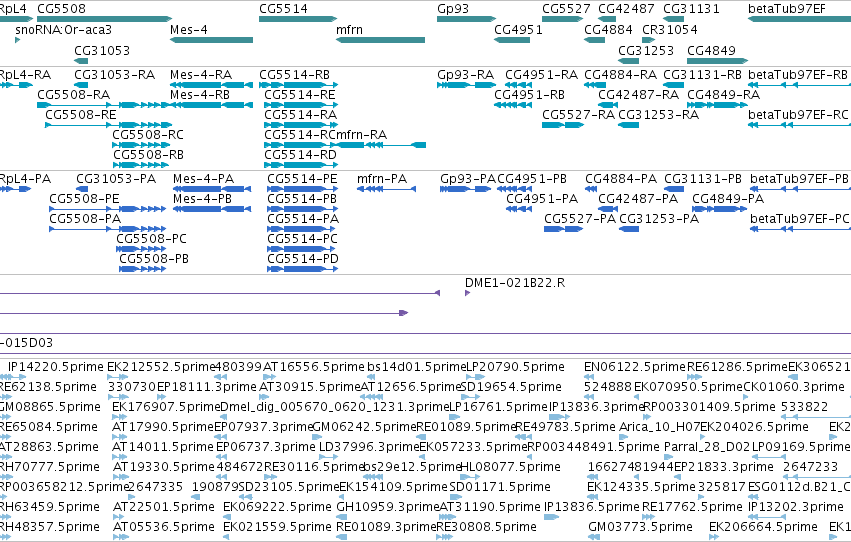The height and width of the screenshot is (542, 851).
Task: Open the CG31253 gene label
Action: coord(646,50)
